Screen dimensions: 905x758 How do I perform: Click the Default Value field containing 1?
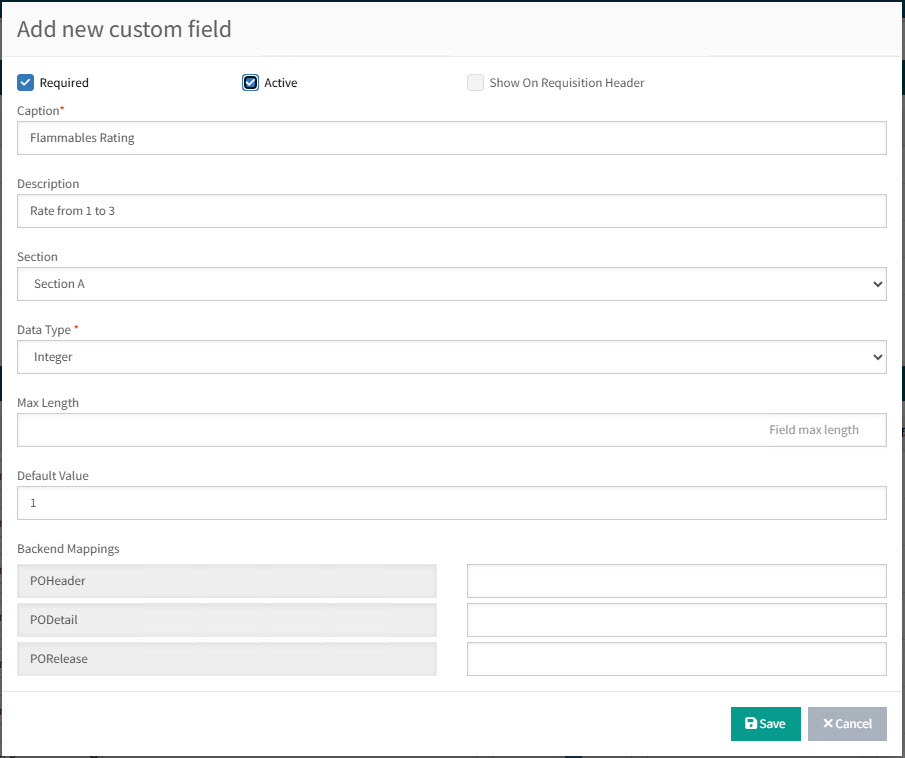[452, 502]
